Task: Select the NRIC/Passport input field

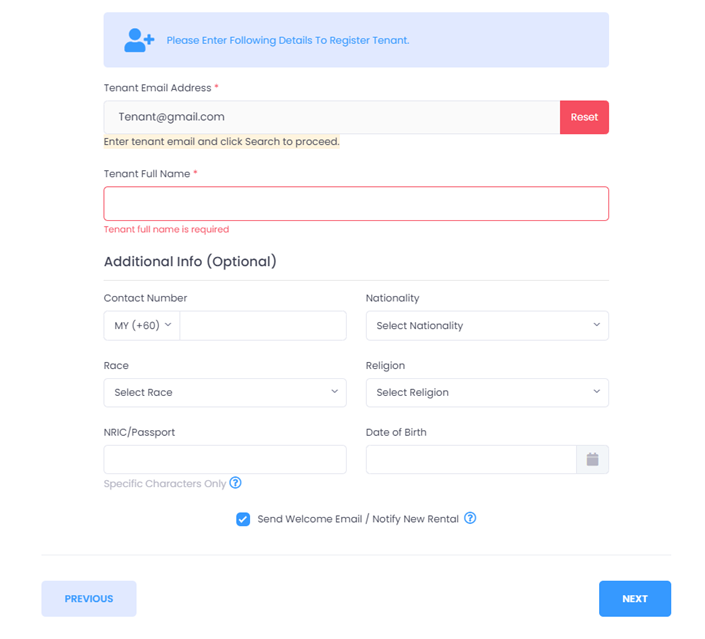Action: point(225,459)
